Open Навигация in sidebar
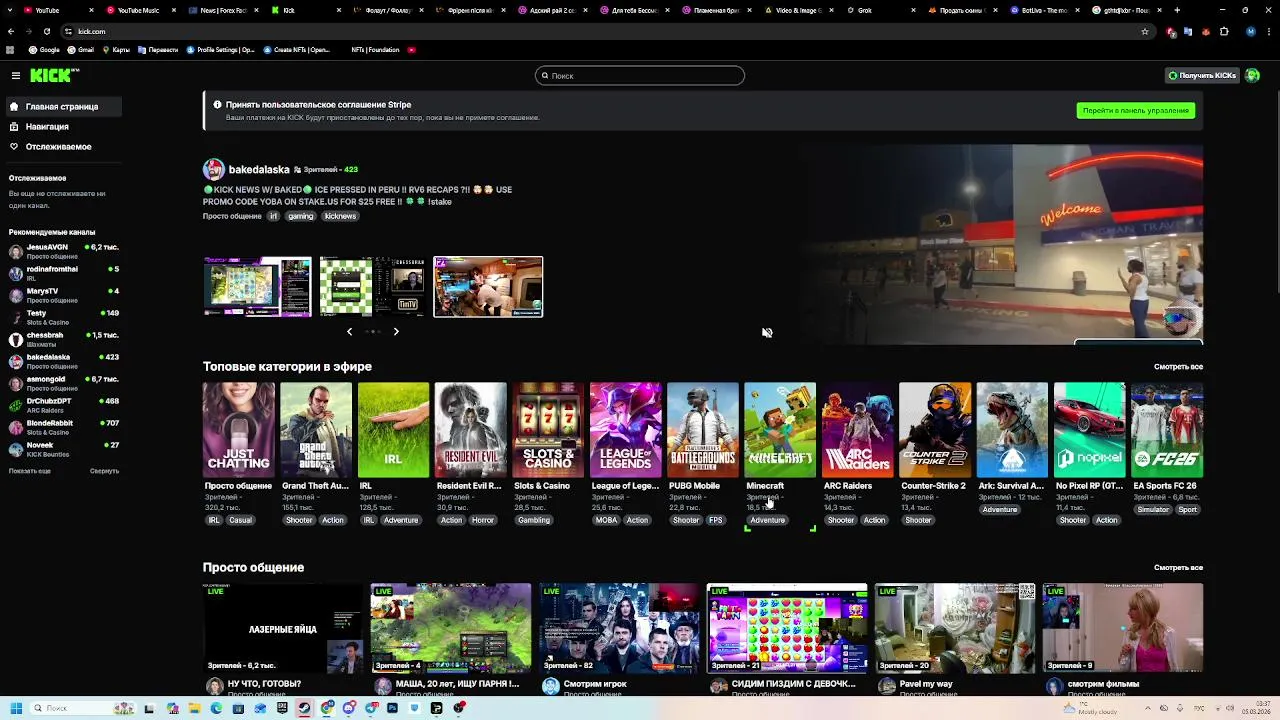Viewport: 1280px width, 720px height. 47,127
